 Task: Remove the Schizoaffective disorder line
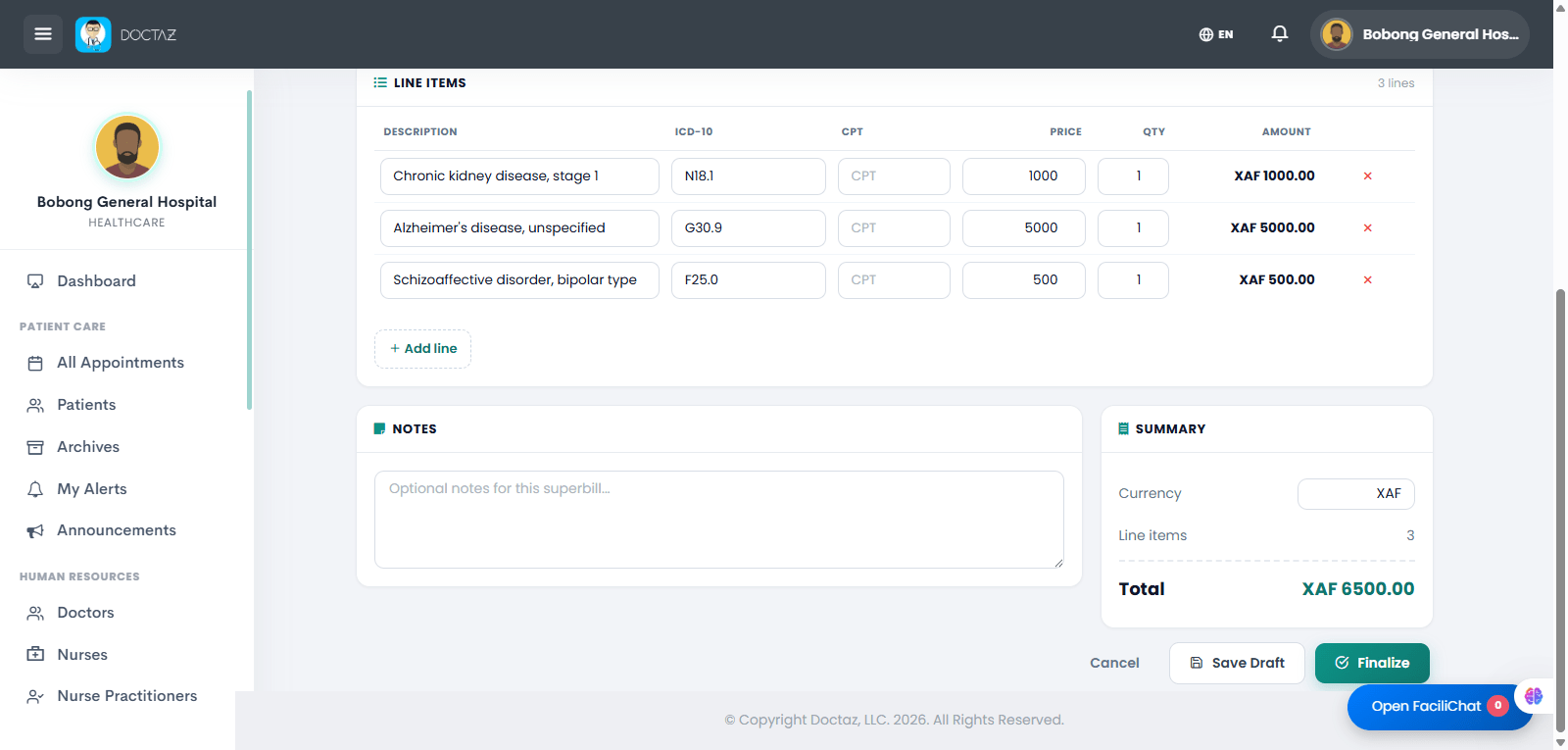click(1367, 280)
